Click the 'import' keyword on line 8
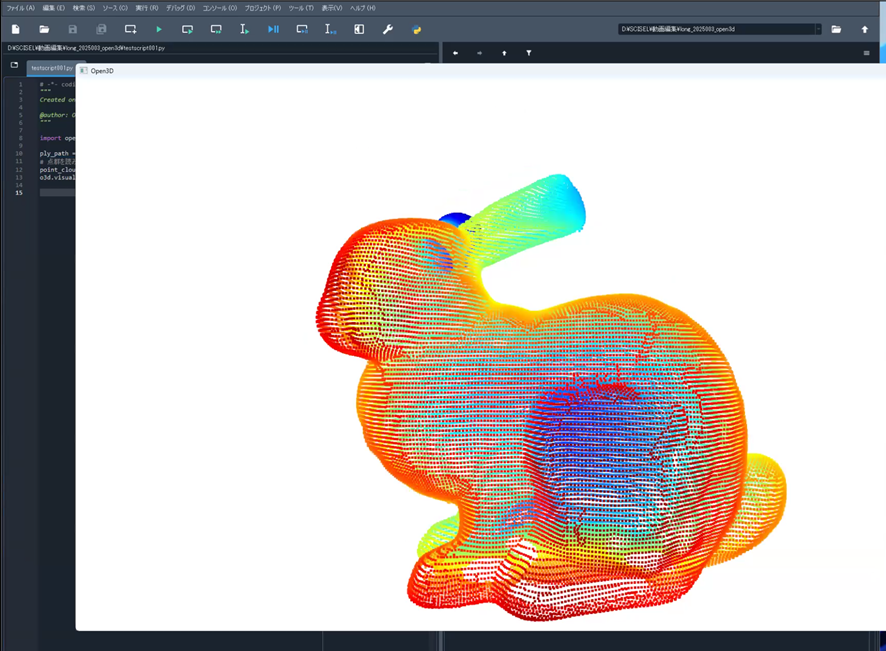Image resolution: width=886 pixels, height=651 pixels. (x=50, y=138)
